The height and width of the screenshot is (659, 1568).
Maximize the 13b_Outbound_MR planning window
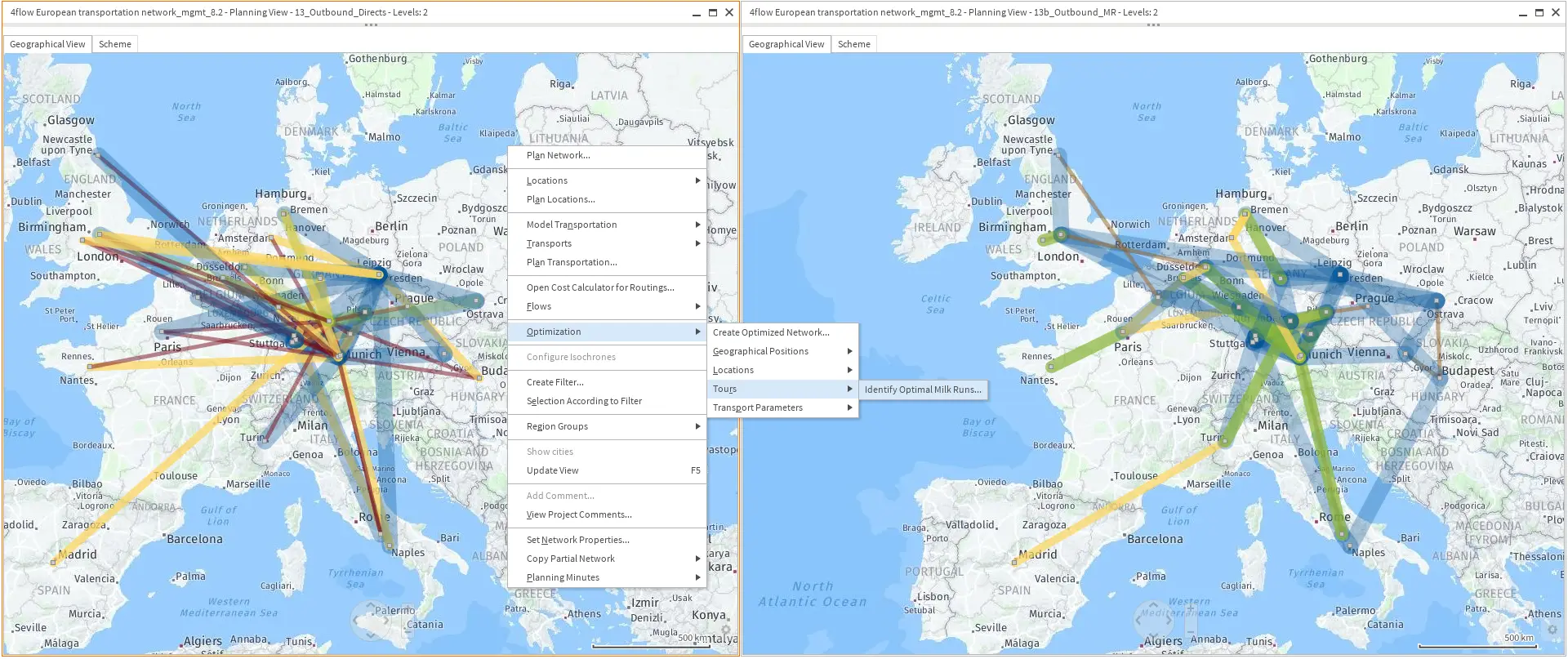[x=1539, y=12]
